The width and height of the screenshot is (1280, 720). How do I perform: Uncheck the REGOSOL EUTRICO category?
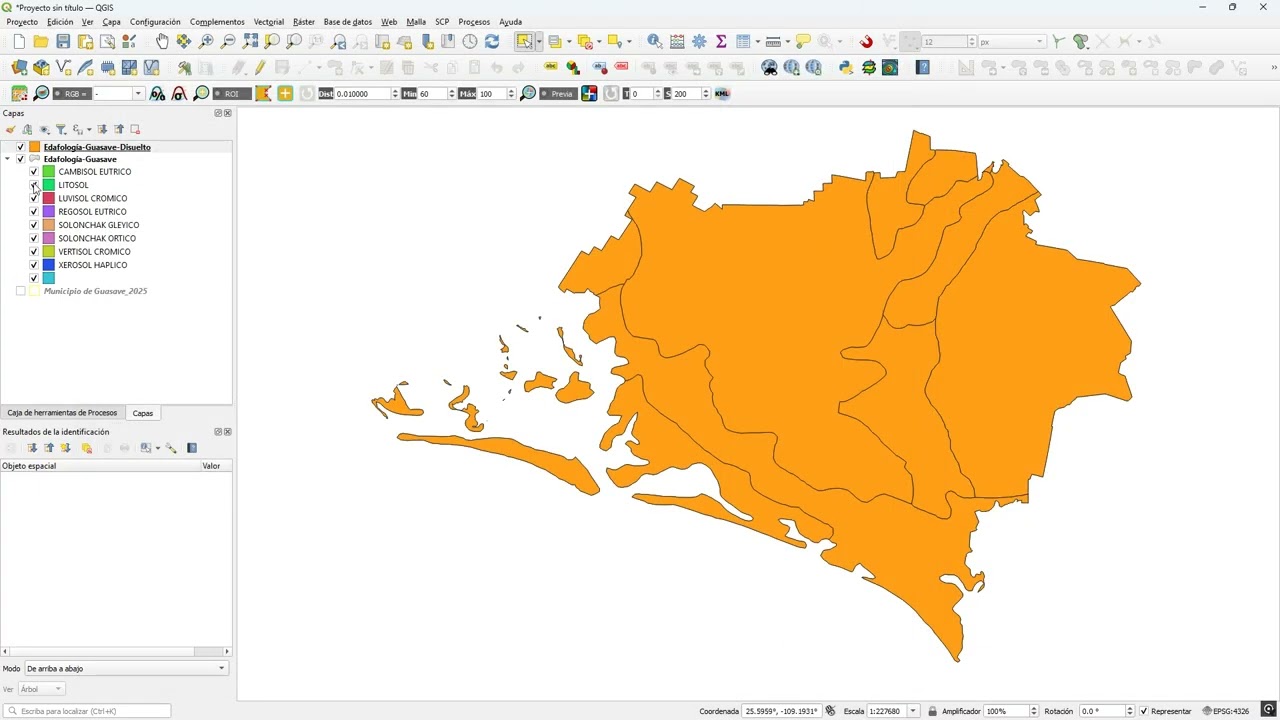(x=34, y=212)
